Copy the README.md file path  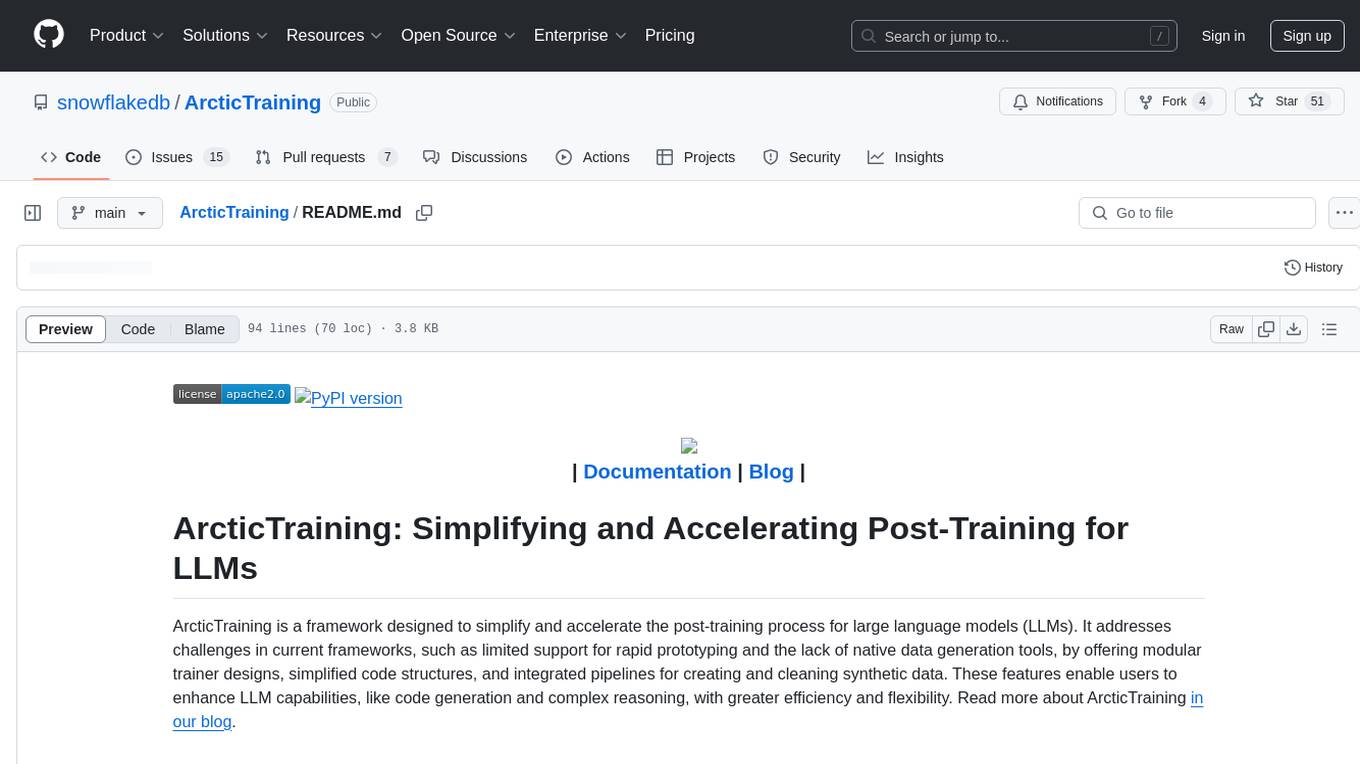tap(424, 213)
